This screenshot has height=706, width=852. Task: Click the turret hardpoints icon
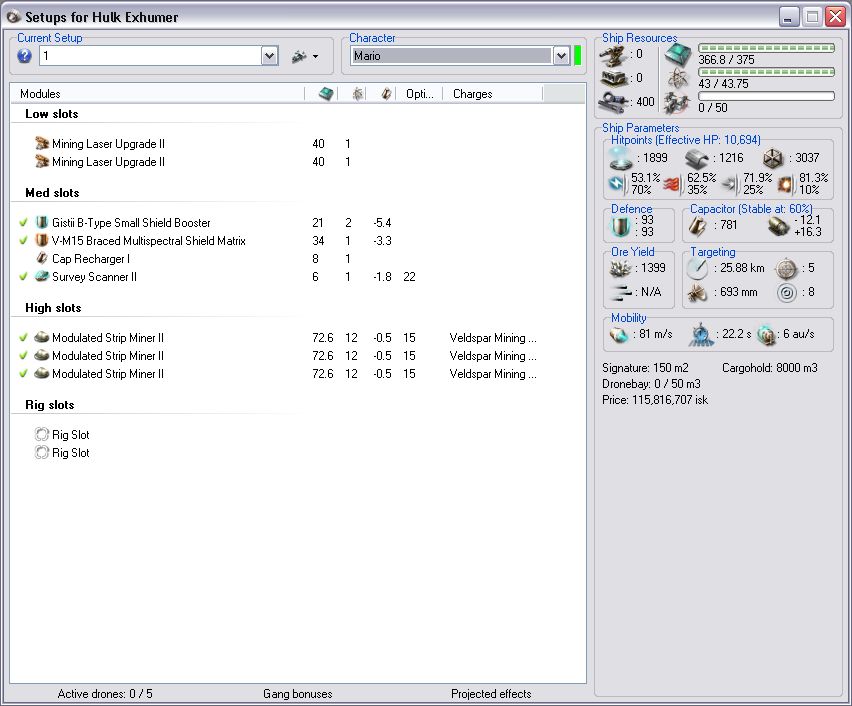tap(613, 55)
